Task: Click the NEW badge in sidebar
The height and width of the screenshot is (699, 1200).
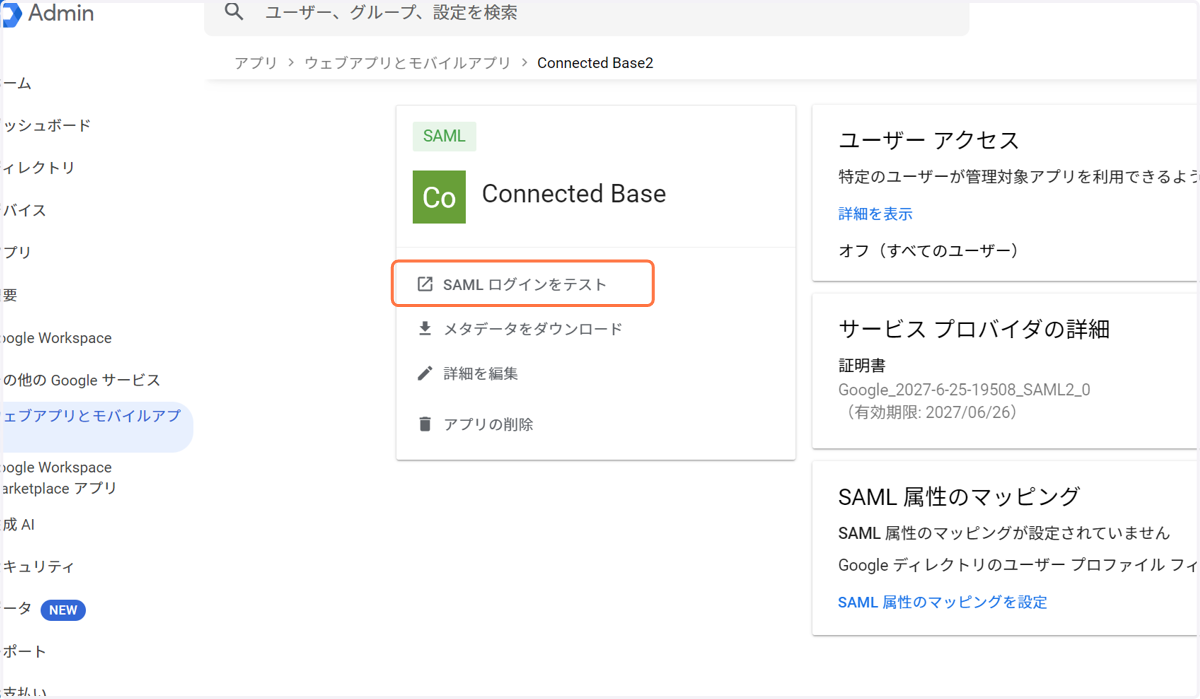Action: [63, 610]
